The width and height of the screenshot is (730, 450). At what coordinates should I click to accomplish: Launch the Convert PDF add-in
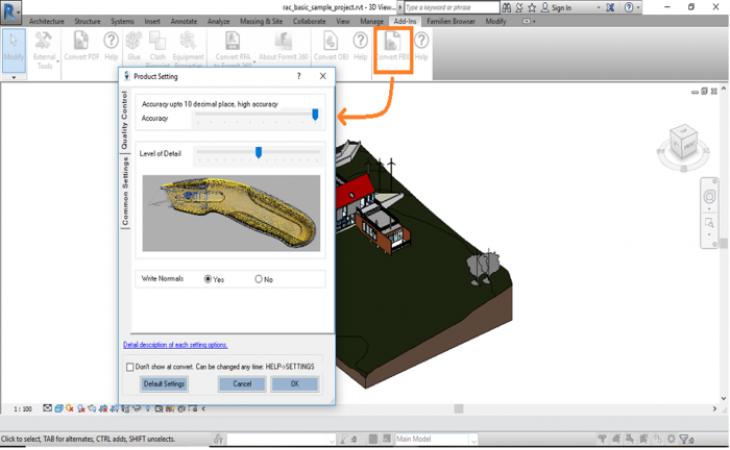point(81,46)
